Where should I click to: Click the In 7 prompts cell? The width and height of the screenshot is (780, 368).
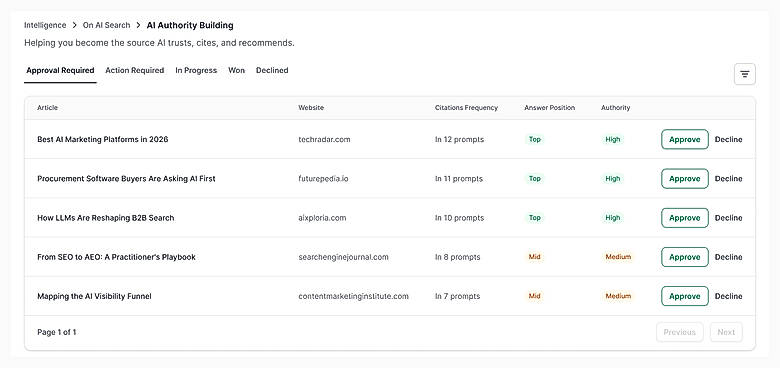458,296
